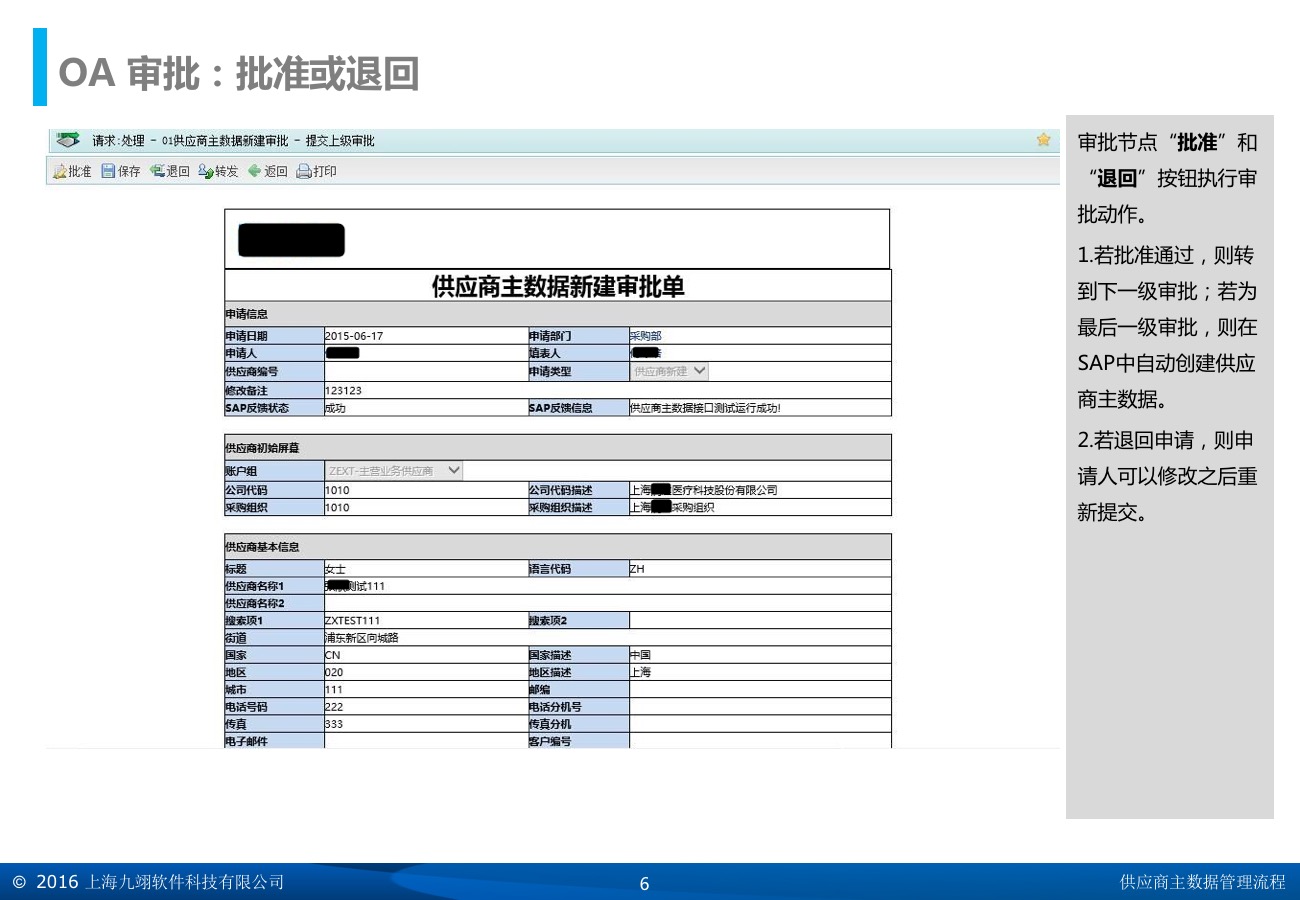Click the 搜索项1 field with ZXTEST111

tap(425, 621)
